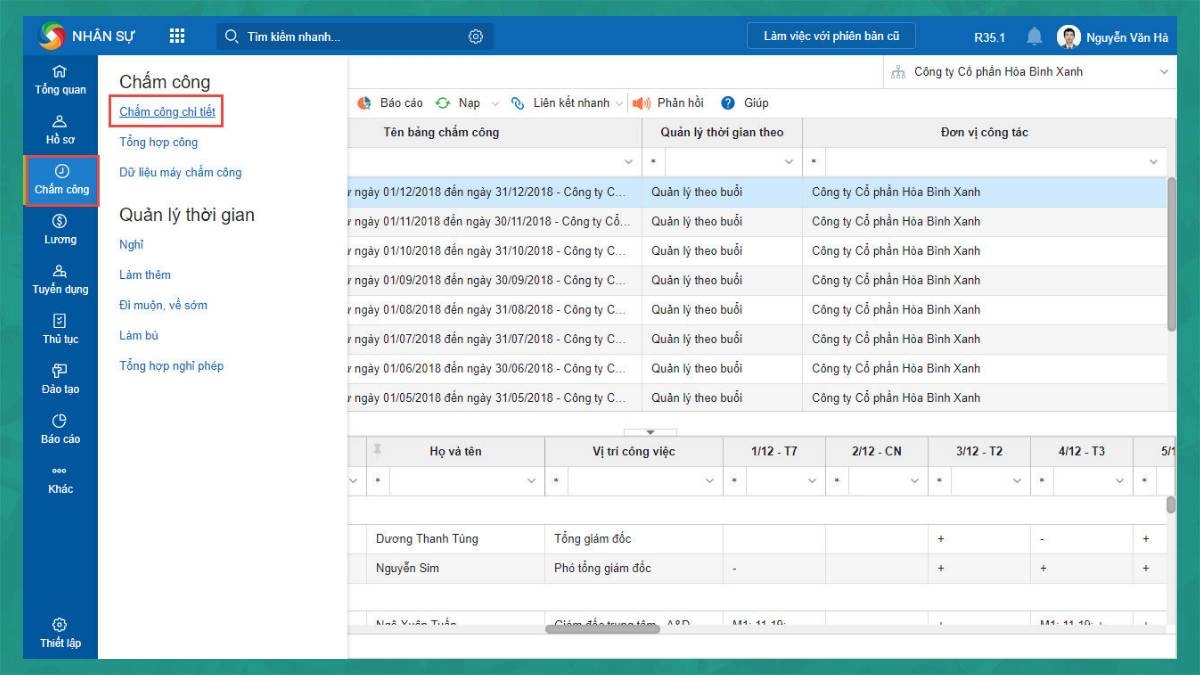Open the Giúp help button
1200x675 pixels.
pyautogui.click(x=745, y=103)
